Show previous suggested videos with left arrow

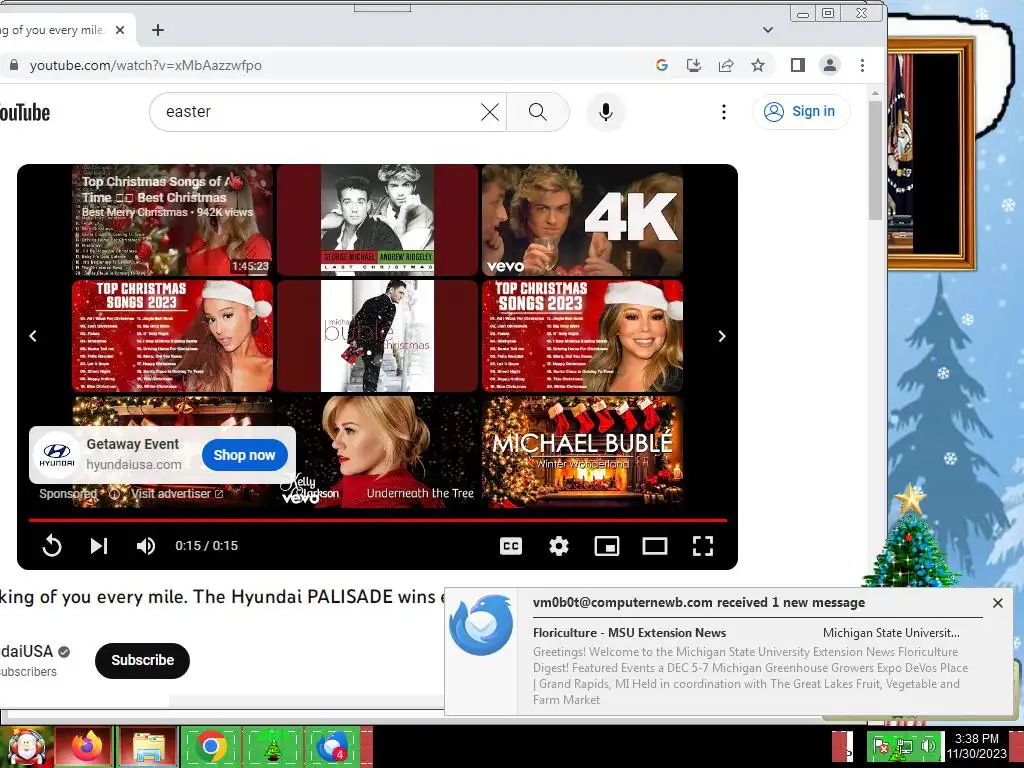[x=33, y=336]
